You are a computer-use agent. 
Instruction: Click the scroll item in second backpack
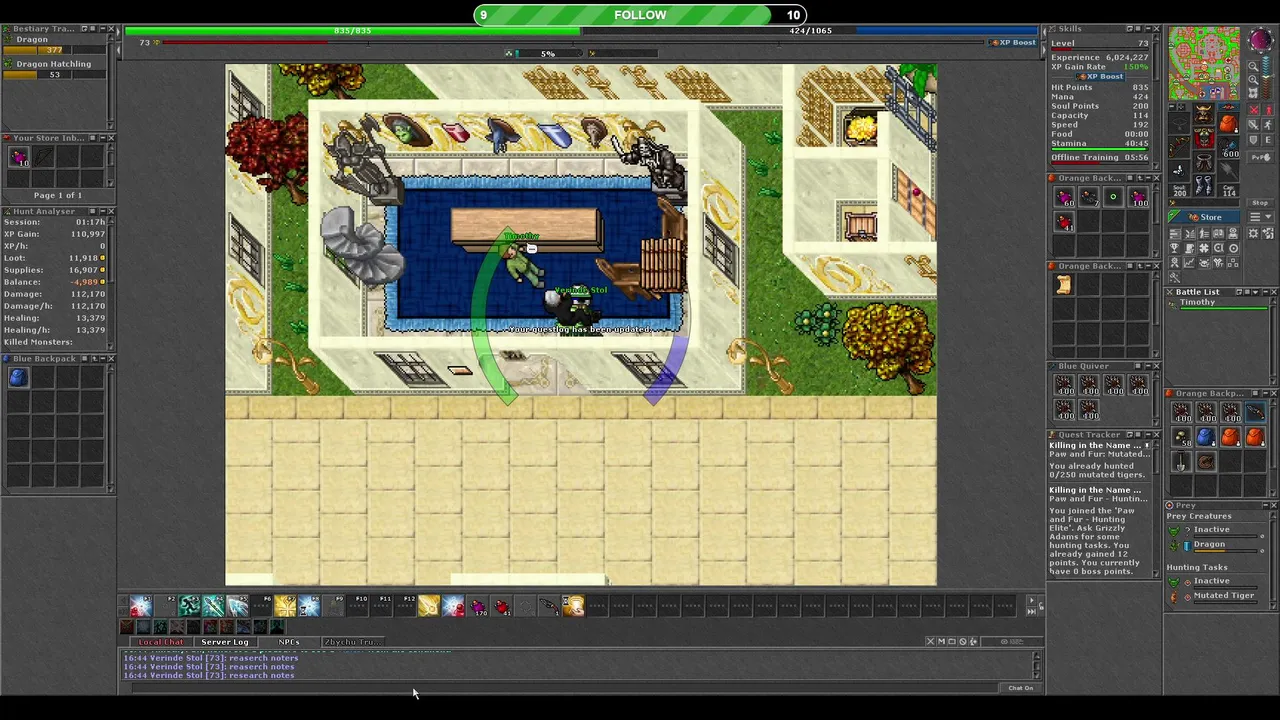pyautogui.click(x=1064, y=285)
